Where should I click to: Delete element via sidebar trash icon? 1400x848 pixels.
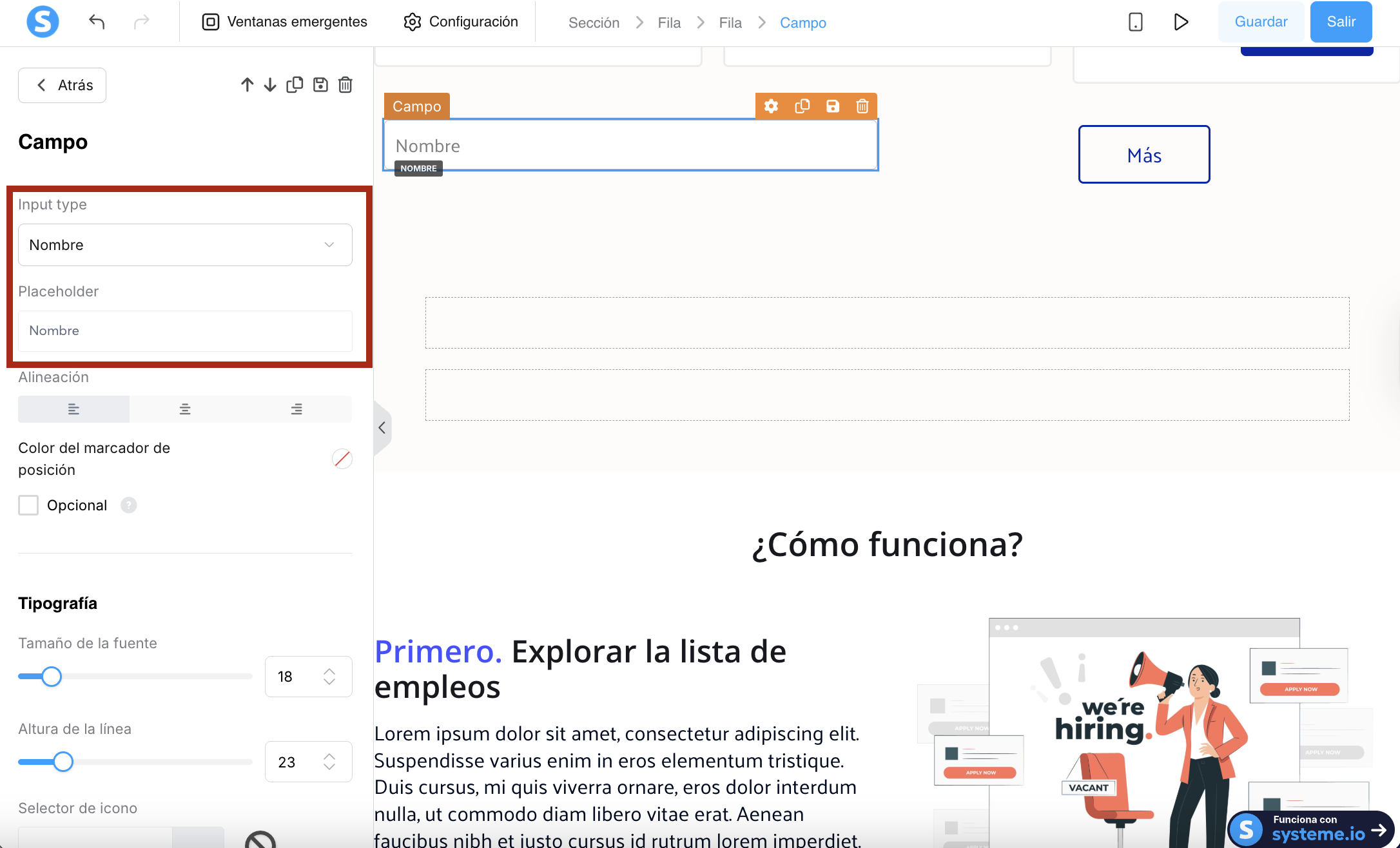point(345,85)
